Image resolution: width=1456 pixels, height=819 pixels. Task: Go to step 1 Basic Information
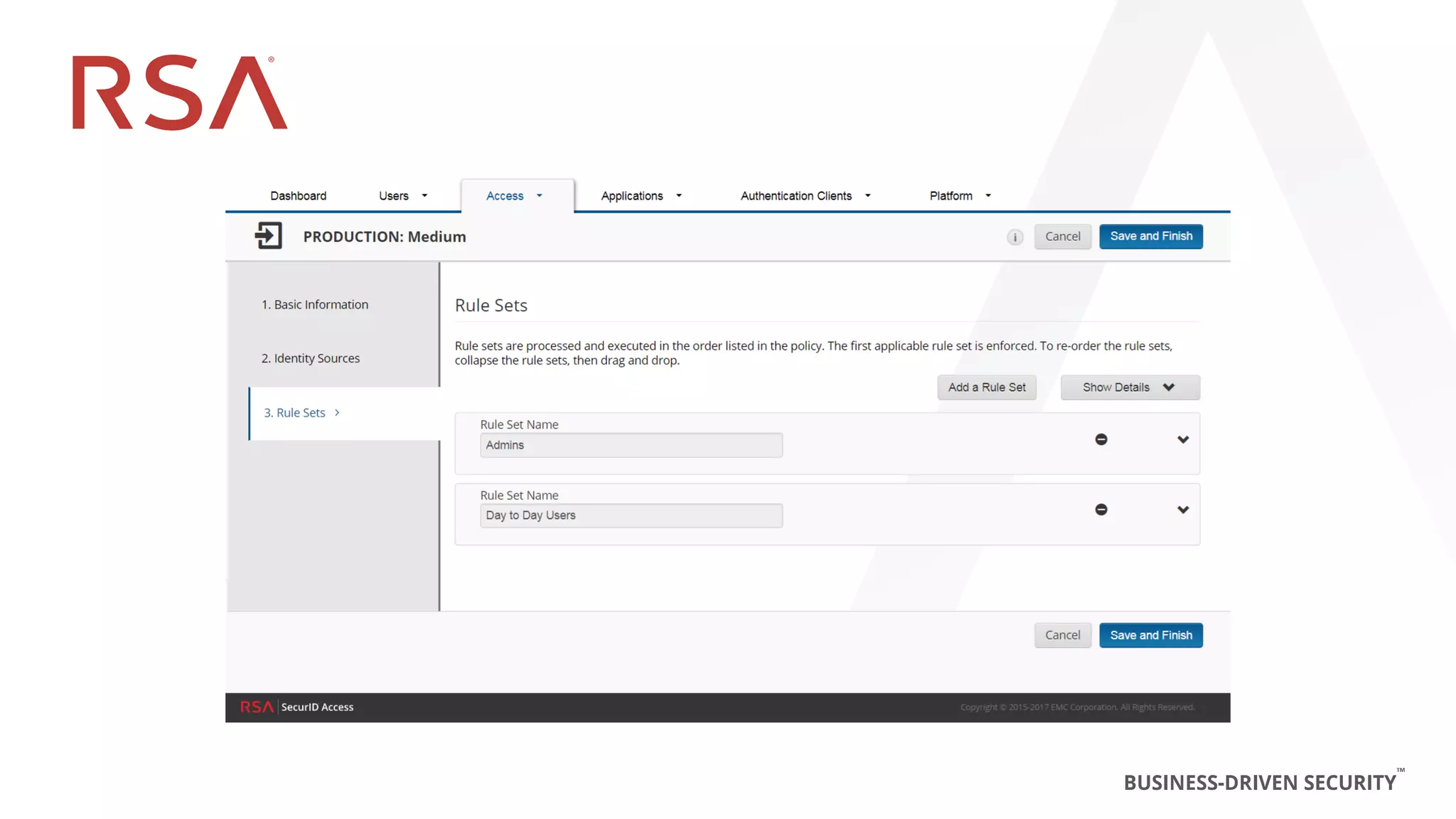click(314, 304)
